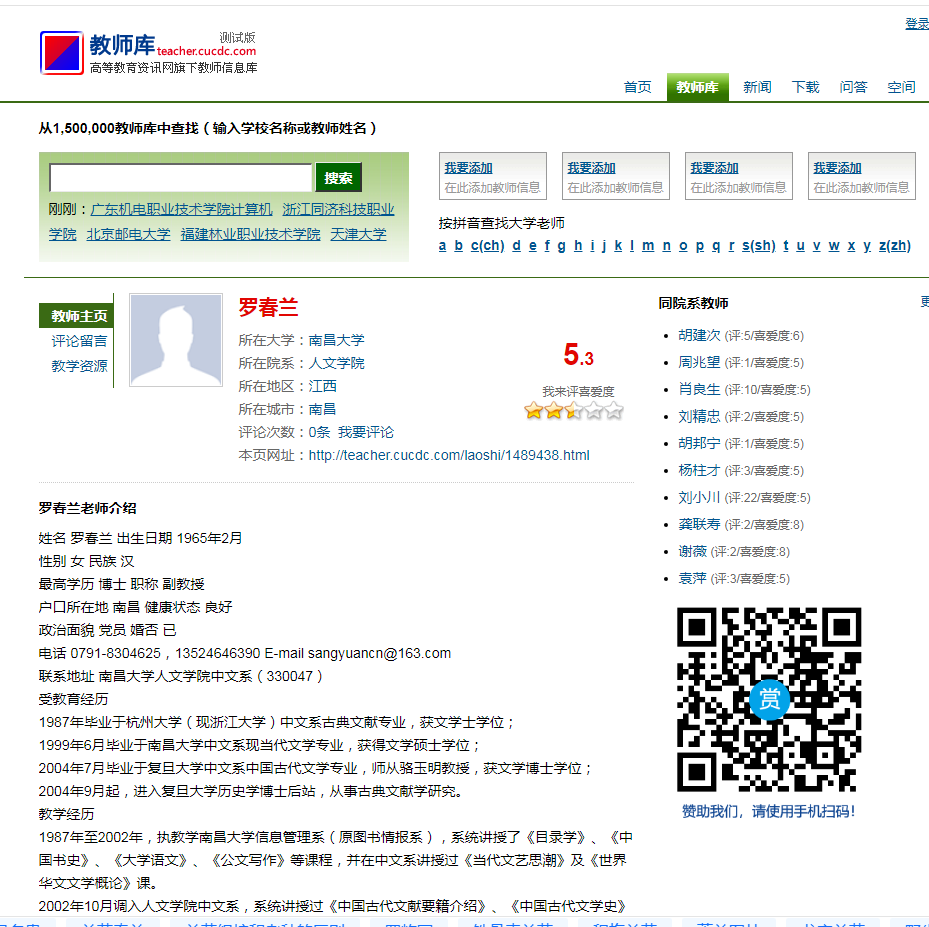The width and height of the screenshot is (929, 927).
Task: Open teacher 刘小川's profile link
Action: pos(702,497)
